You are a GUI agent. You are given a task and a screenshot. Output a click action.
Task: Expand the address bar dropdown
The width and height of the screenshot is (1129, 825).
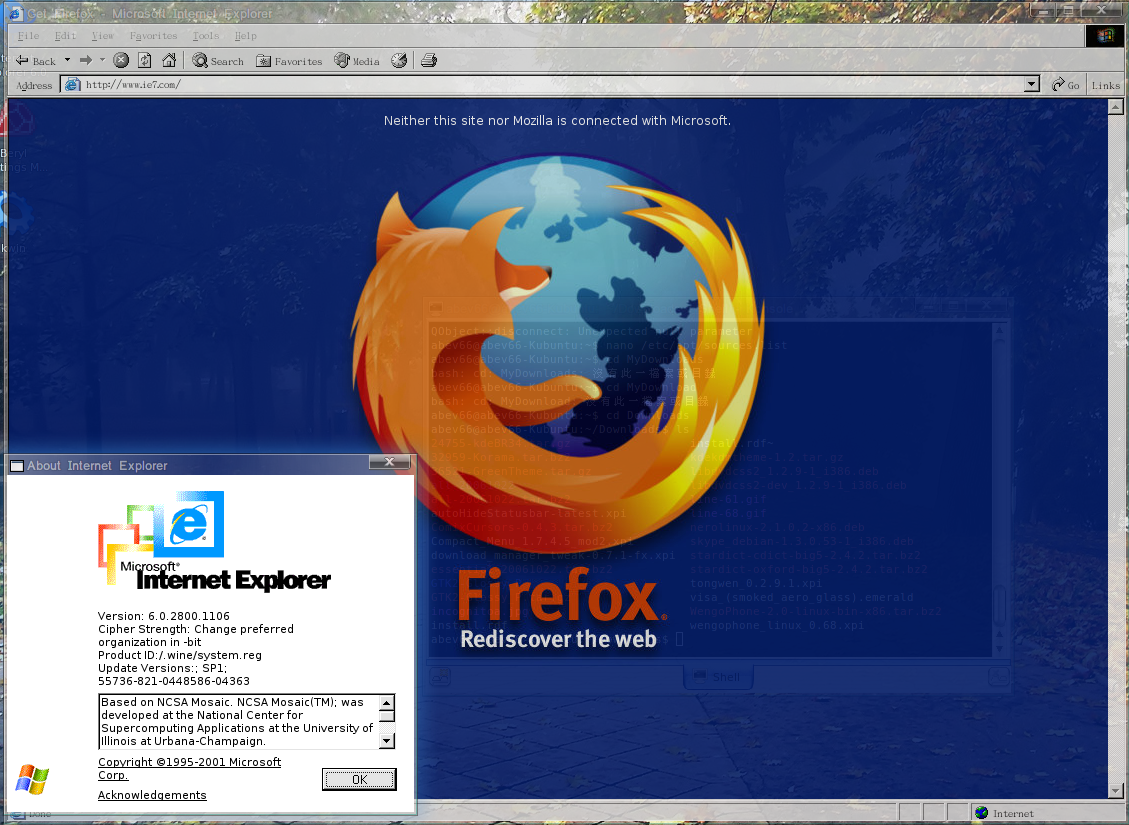(1032, 85)
